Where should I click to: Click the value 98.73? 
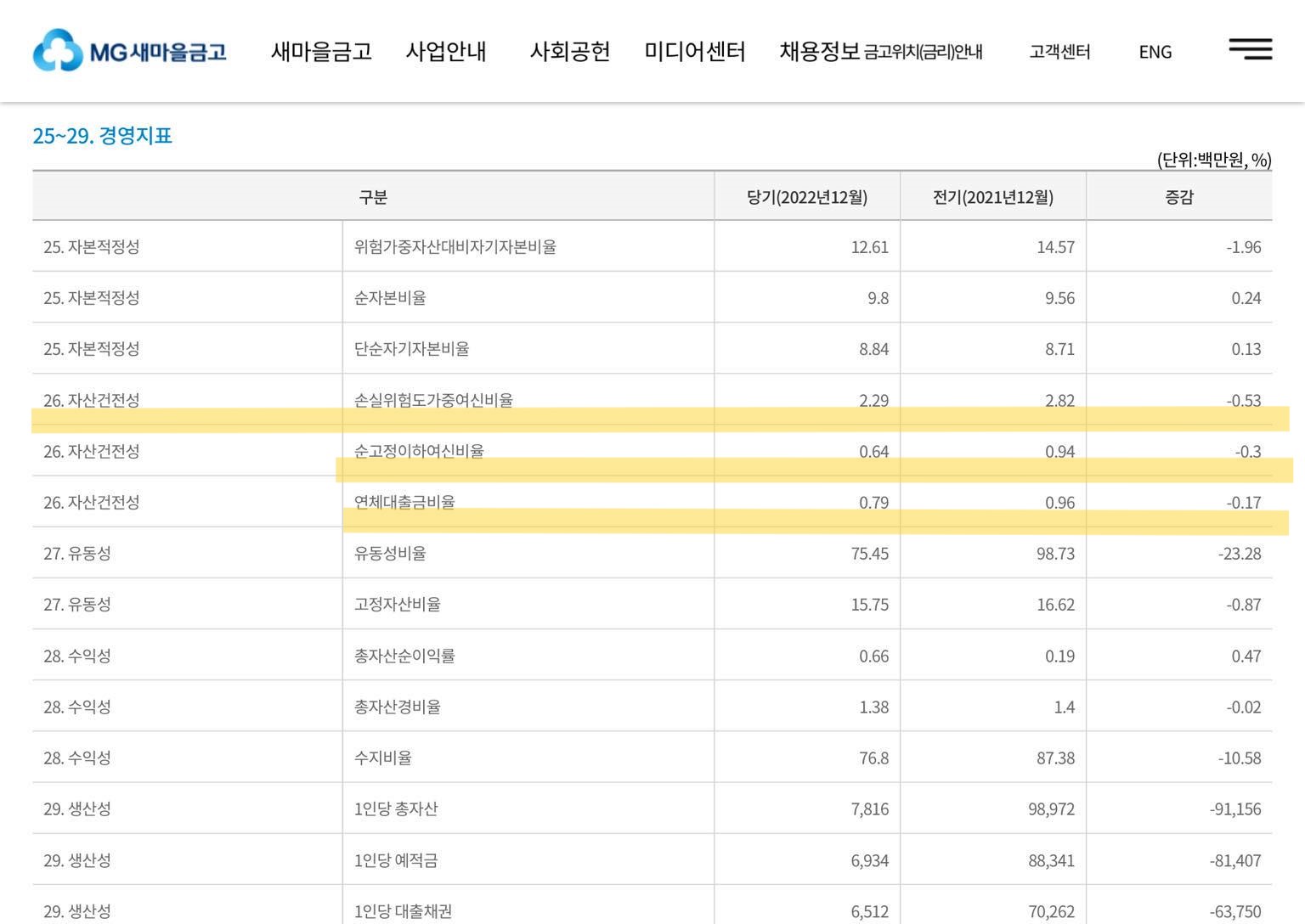1055,554
